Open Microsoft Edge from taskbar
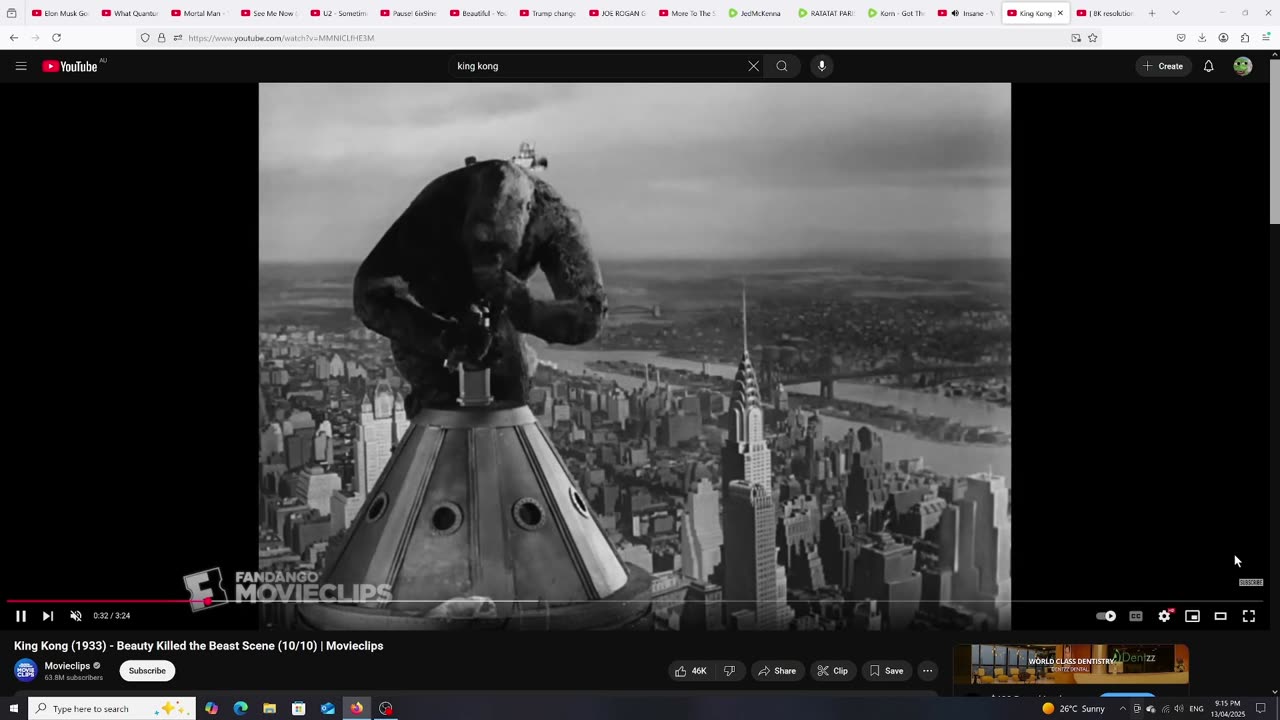Image resolution: width=1280 pixels, height=720 pixels. coord(240,708)
